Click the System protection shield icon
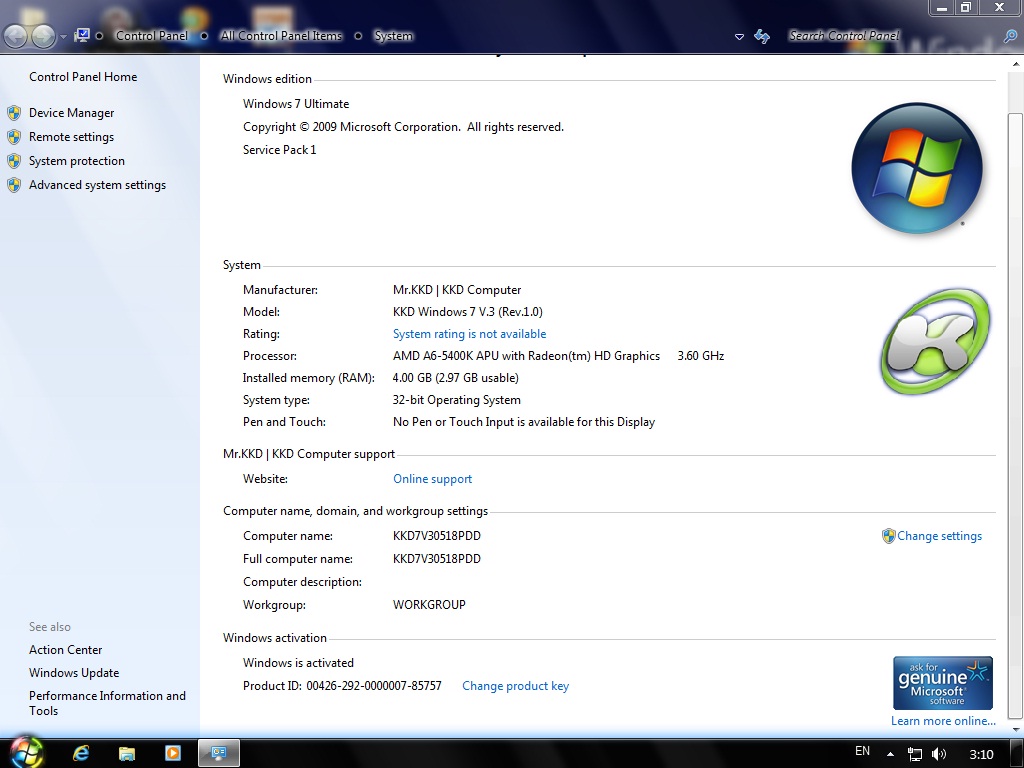Viewport: 1024px width, 768px height. coord(14,161)
